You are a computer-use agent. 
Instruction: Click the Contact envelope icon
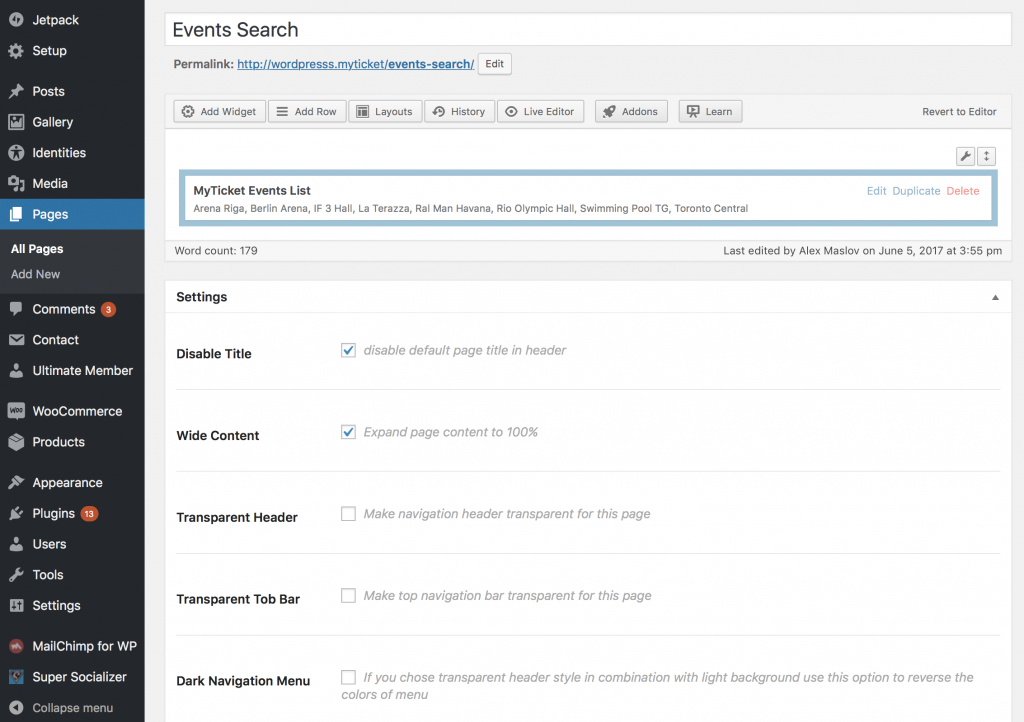pos(16,339)
